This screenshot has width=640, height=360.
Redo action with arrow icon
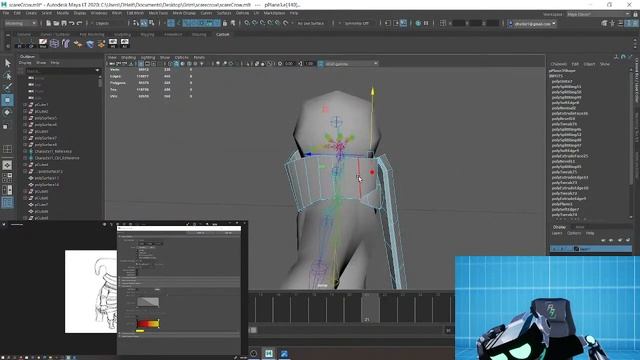coord(79,23)
